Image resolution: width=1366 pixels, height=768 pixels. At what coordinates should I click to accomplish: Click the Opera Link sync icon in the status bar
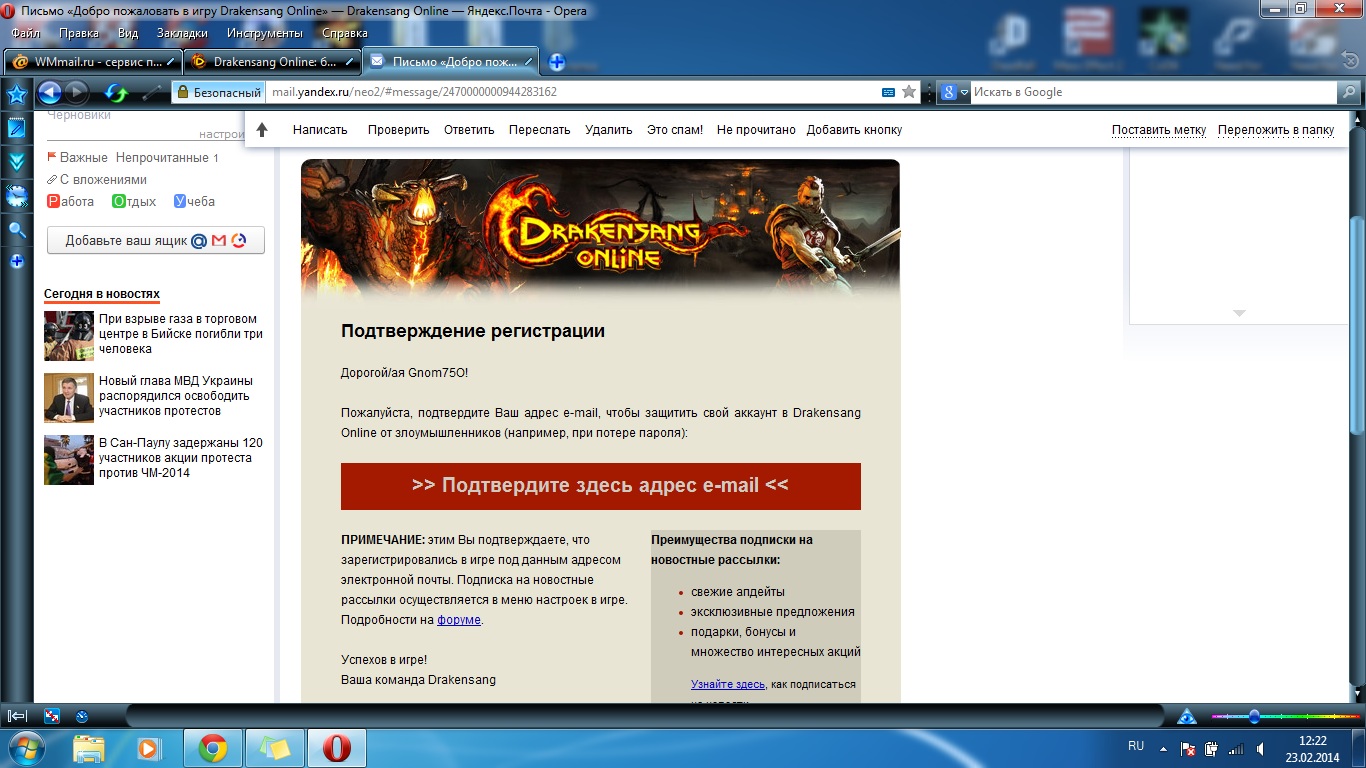(x=52, y=716)
